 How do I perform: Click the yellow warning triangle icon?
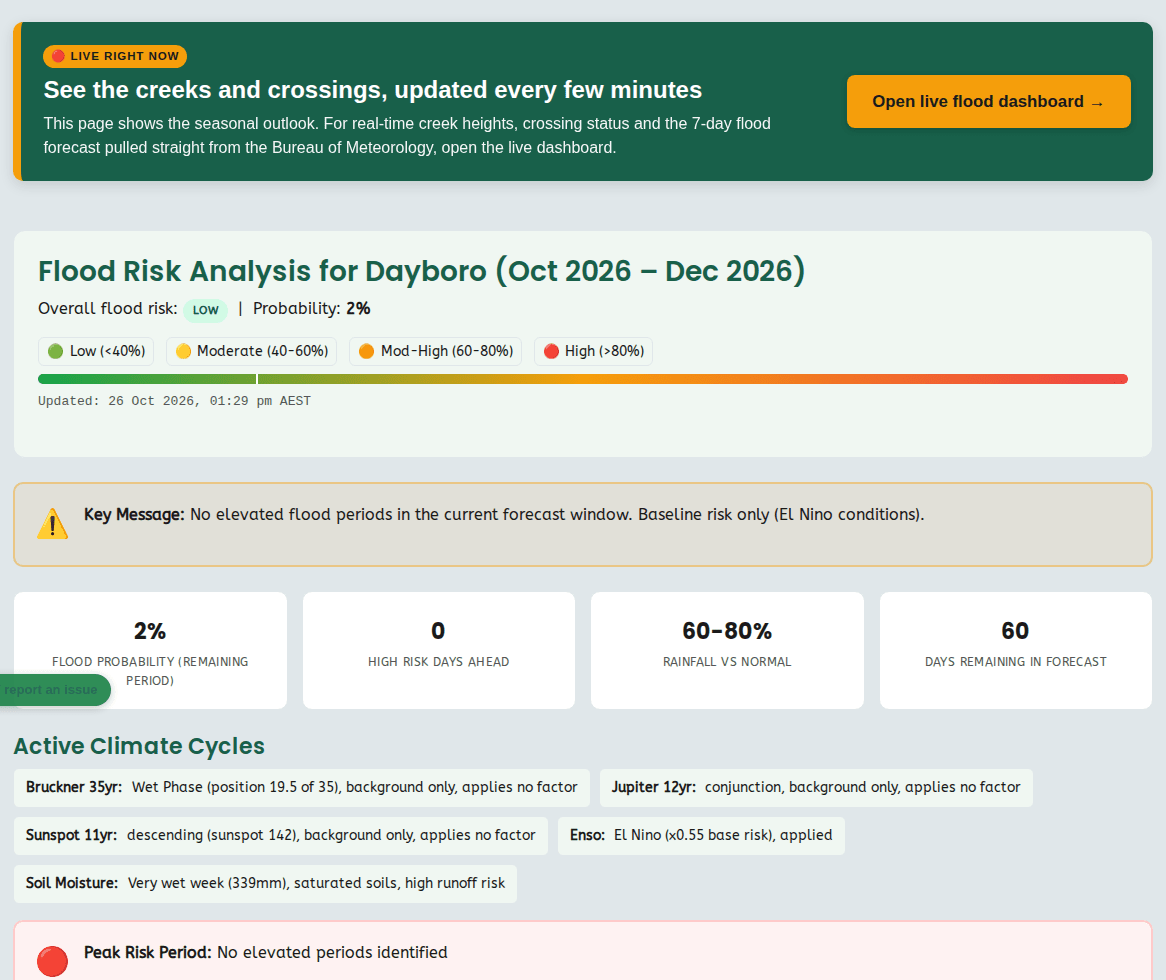coord(53,523)
